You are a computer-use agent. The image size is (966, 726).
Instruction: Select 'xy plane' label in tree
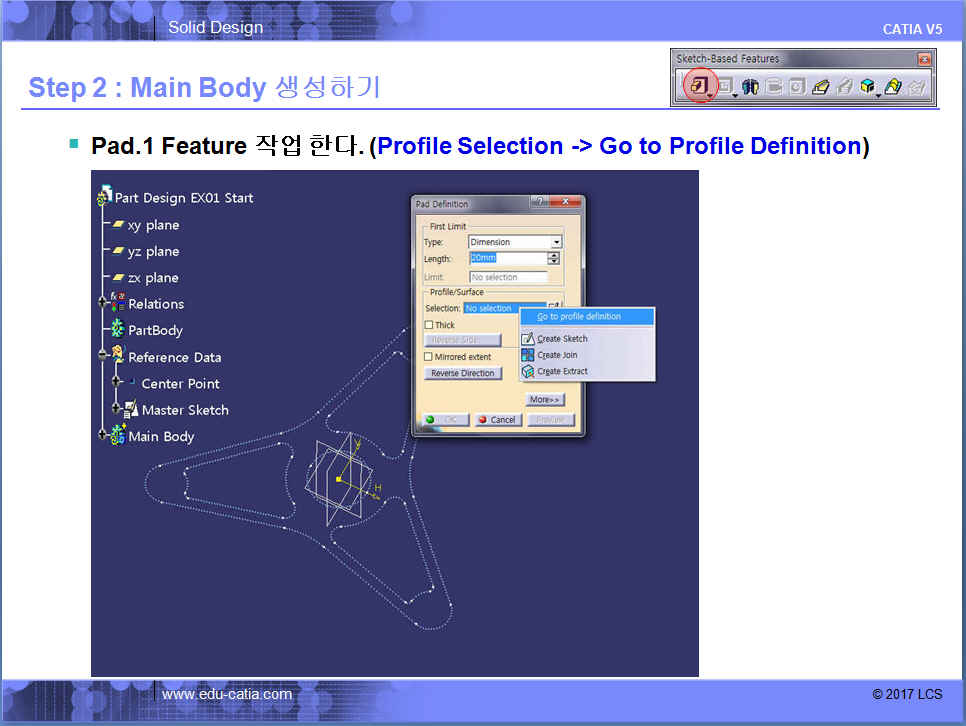tap(153, 226)
